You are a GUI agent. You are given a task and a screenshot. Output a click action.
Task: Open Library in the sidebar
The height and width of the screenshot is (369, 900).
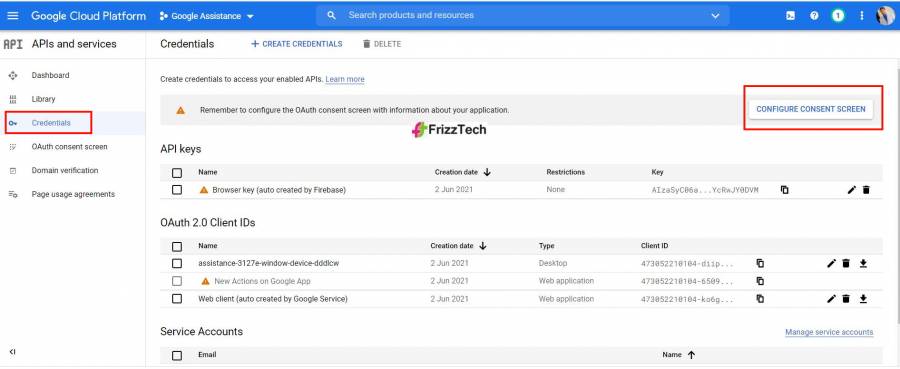pos(44,99)
